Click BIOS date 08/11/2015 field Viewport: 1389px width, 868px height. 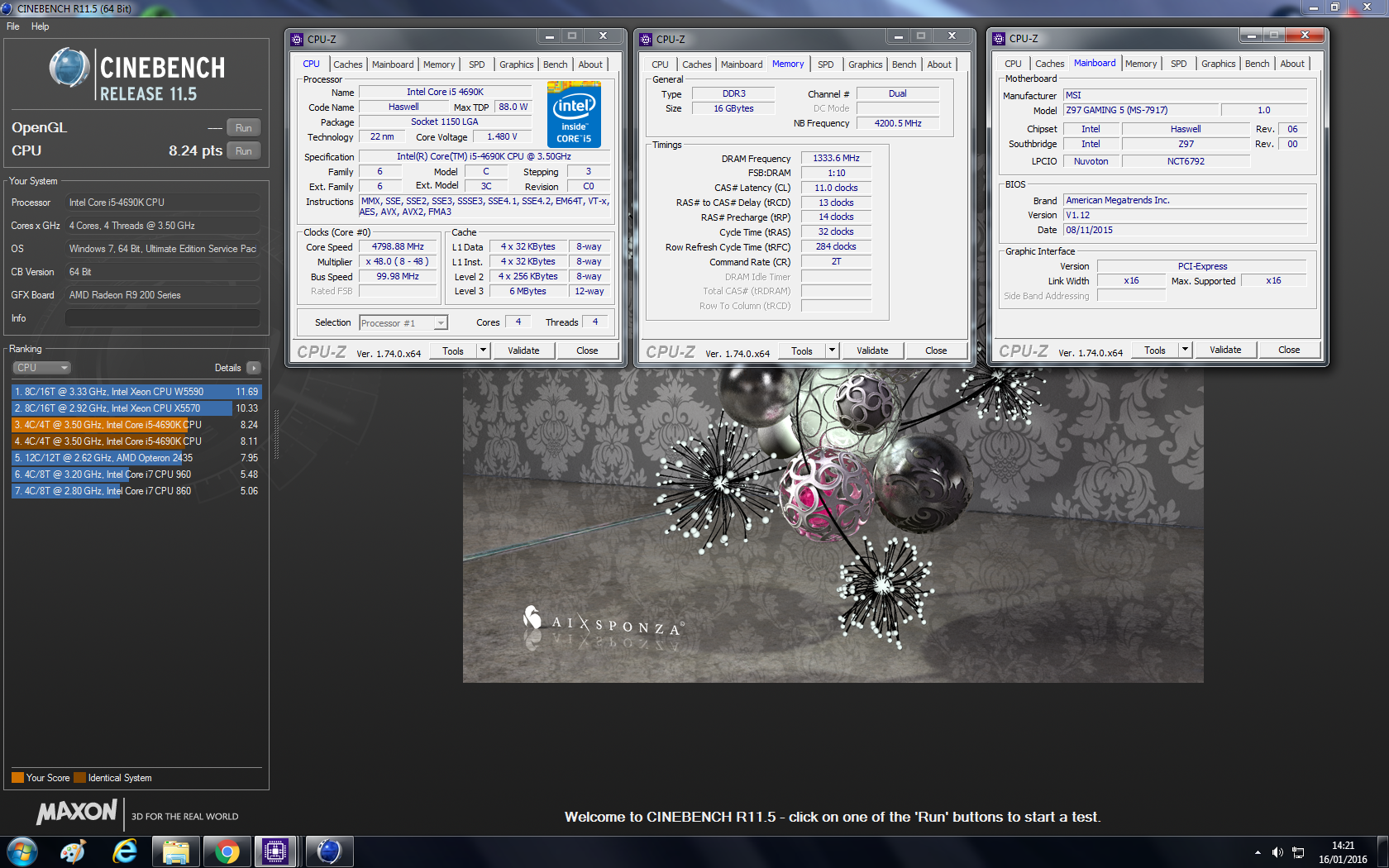[x=1185, y=230]
